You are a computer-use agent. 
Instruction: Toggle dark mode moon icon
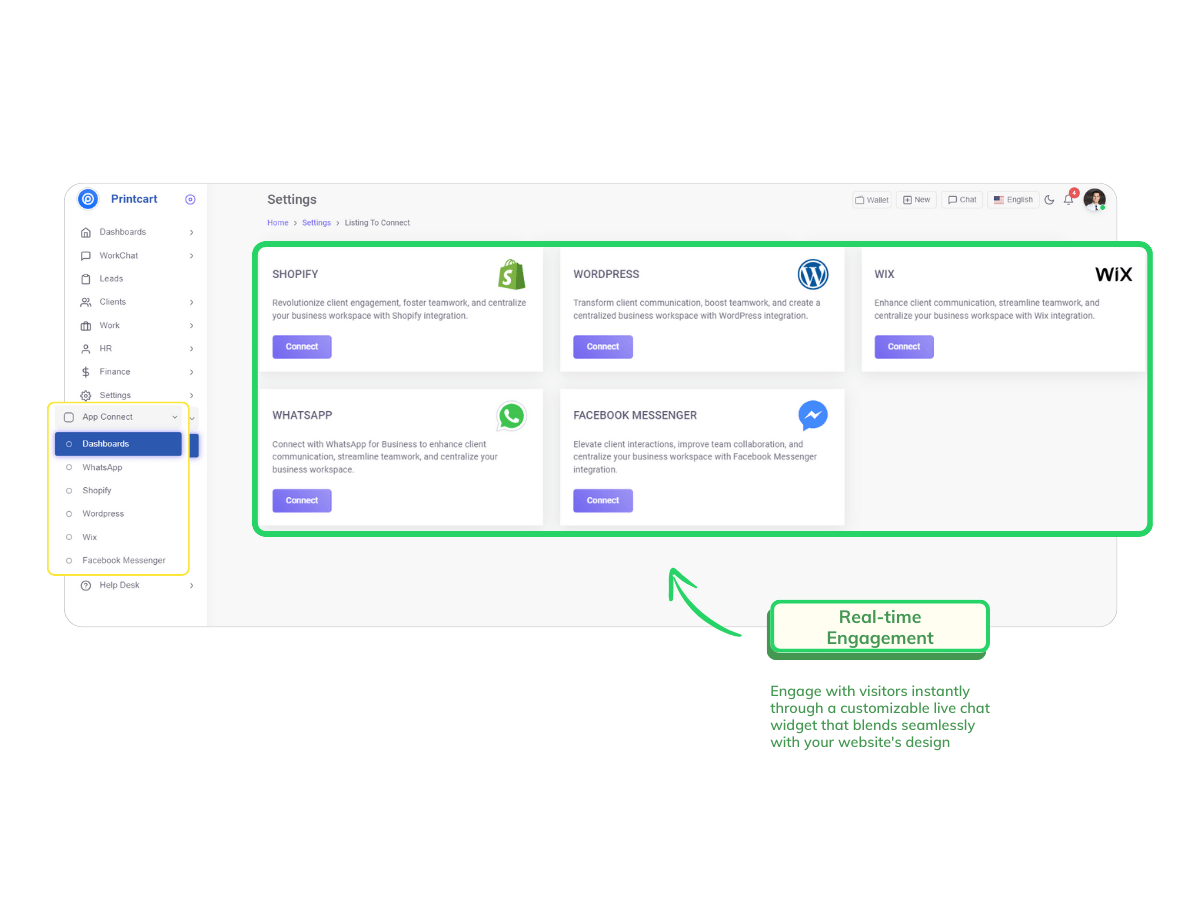pyautogui.click(x=1049, y=200)
